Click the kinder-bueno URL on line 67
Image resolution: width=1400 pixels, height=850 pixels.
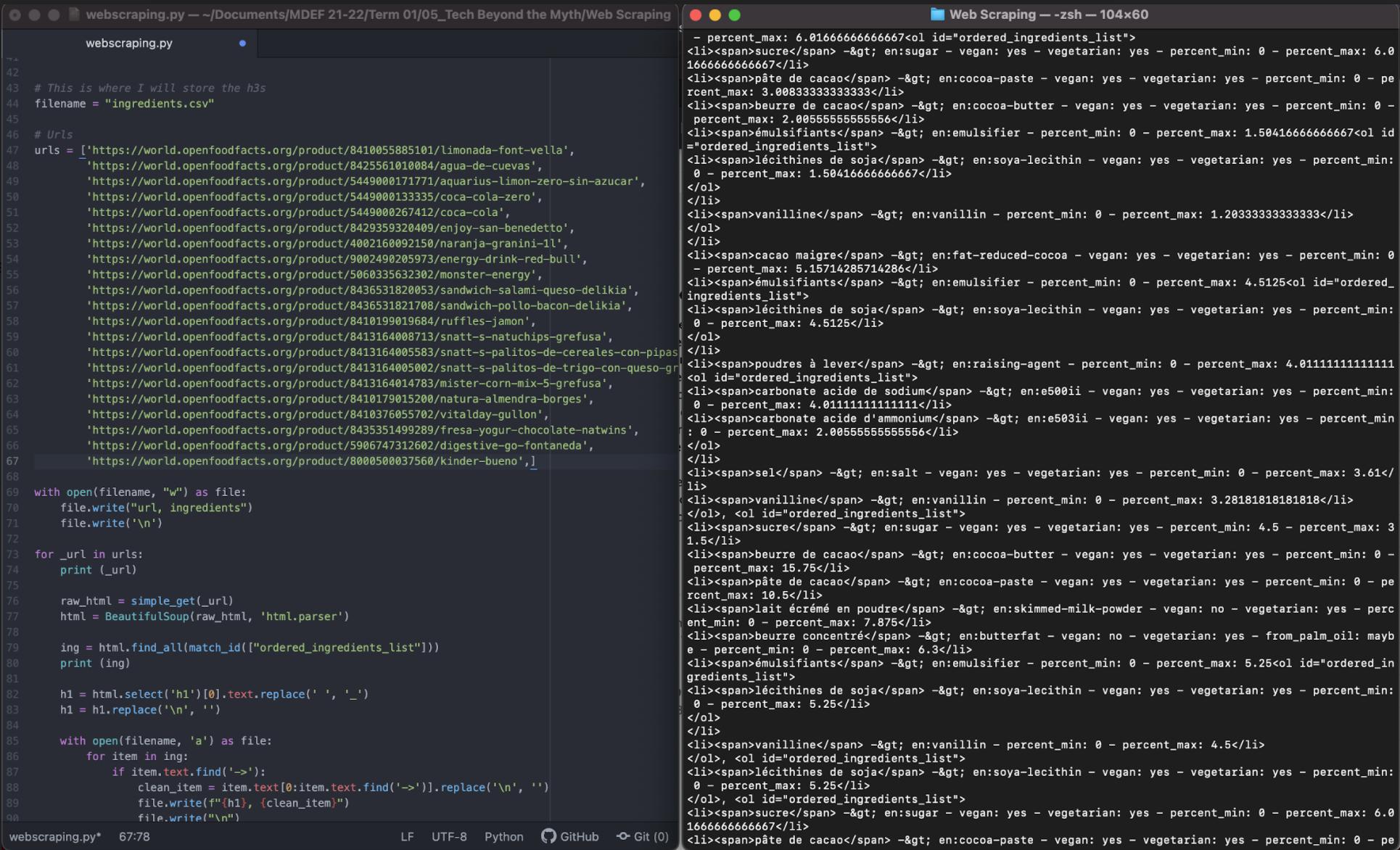pos(305,461)
